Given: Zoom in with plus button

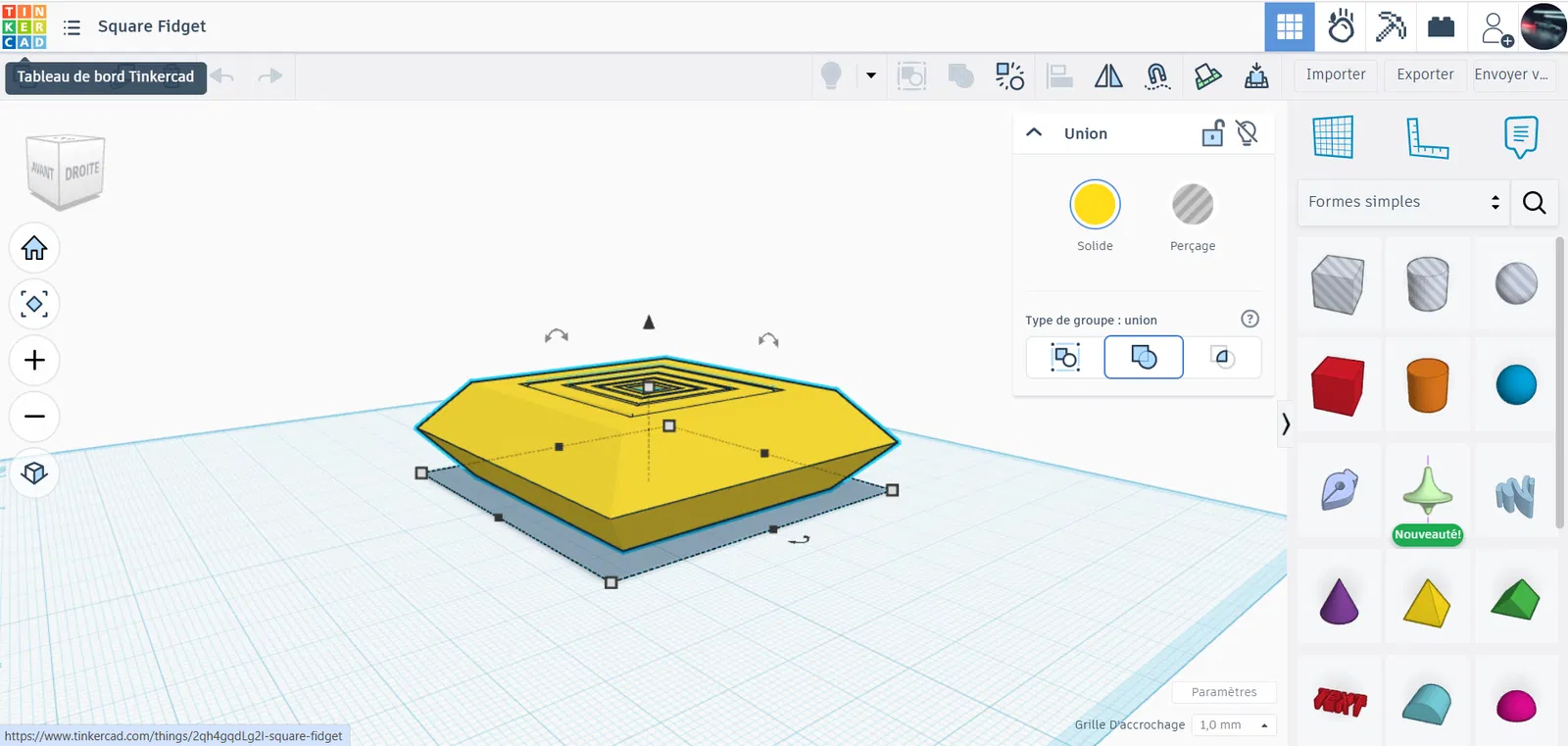Looking at the screenshot, I should (x=34, y=361).
